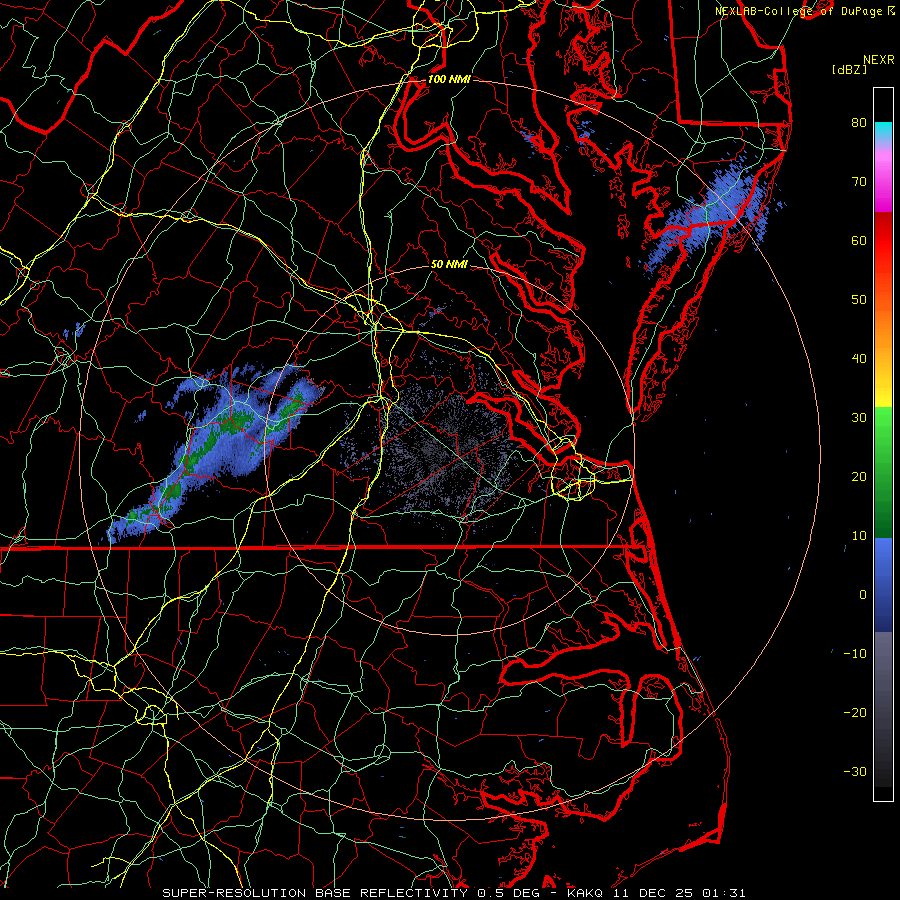The width and height of the screenshot is (900, 900).
Task: Click the 10 dBZ scale value
Action: click(859, 536)
